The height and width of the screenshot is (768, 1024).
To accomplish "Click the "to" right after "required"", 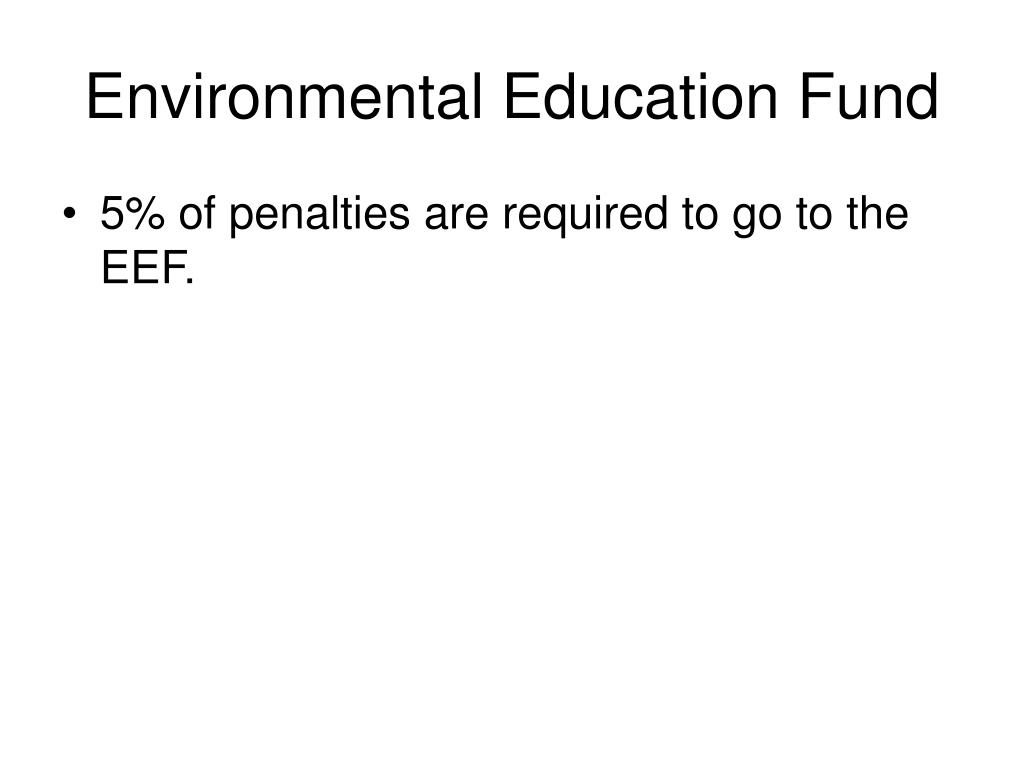I will pyautogui.click(x=699, y=215).
